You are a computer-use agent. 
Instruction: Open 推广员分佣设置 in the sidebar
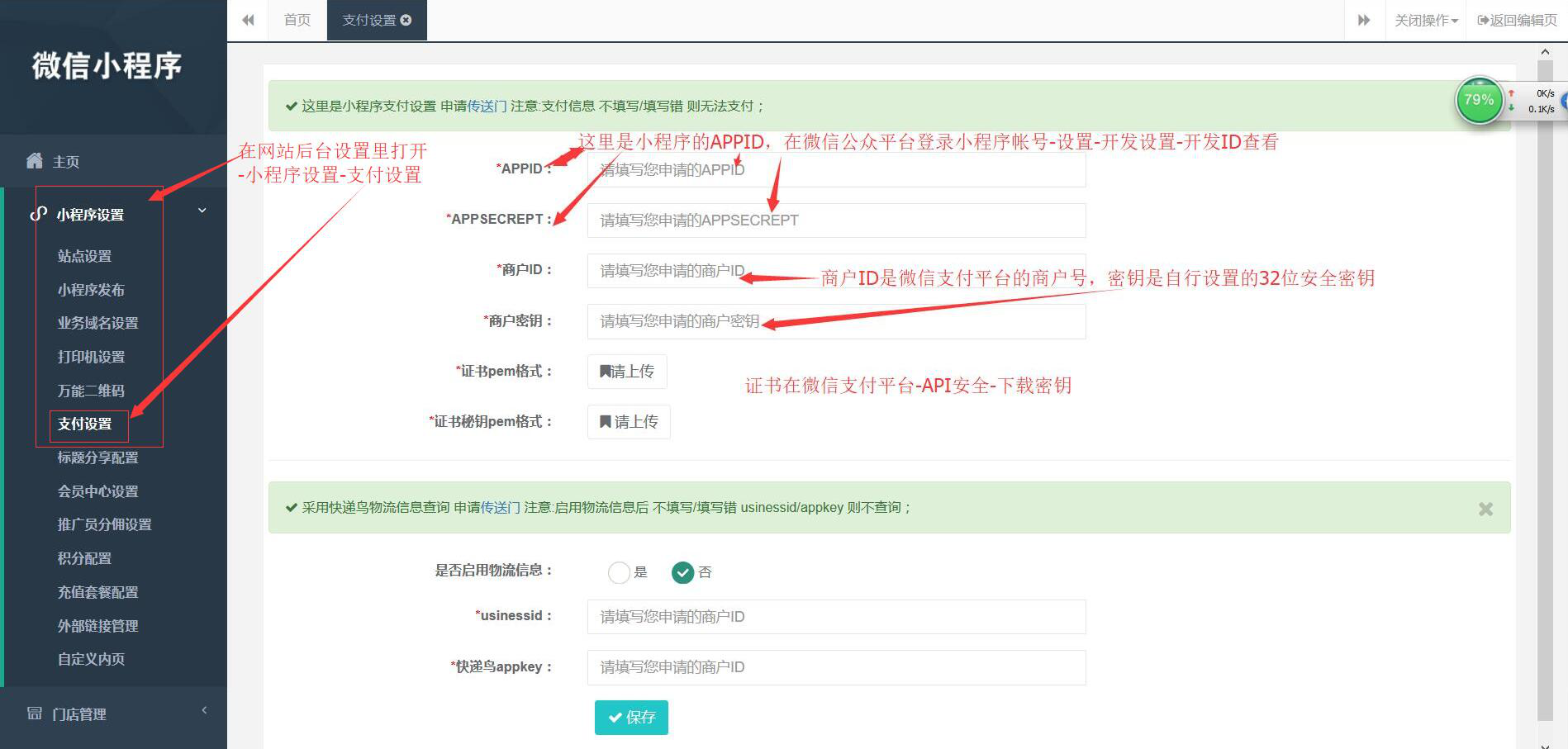pyautogui.click(x=104, y=524)
